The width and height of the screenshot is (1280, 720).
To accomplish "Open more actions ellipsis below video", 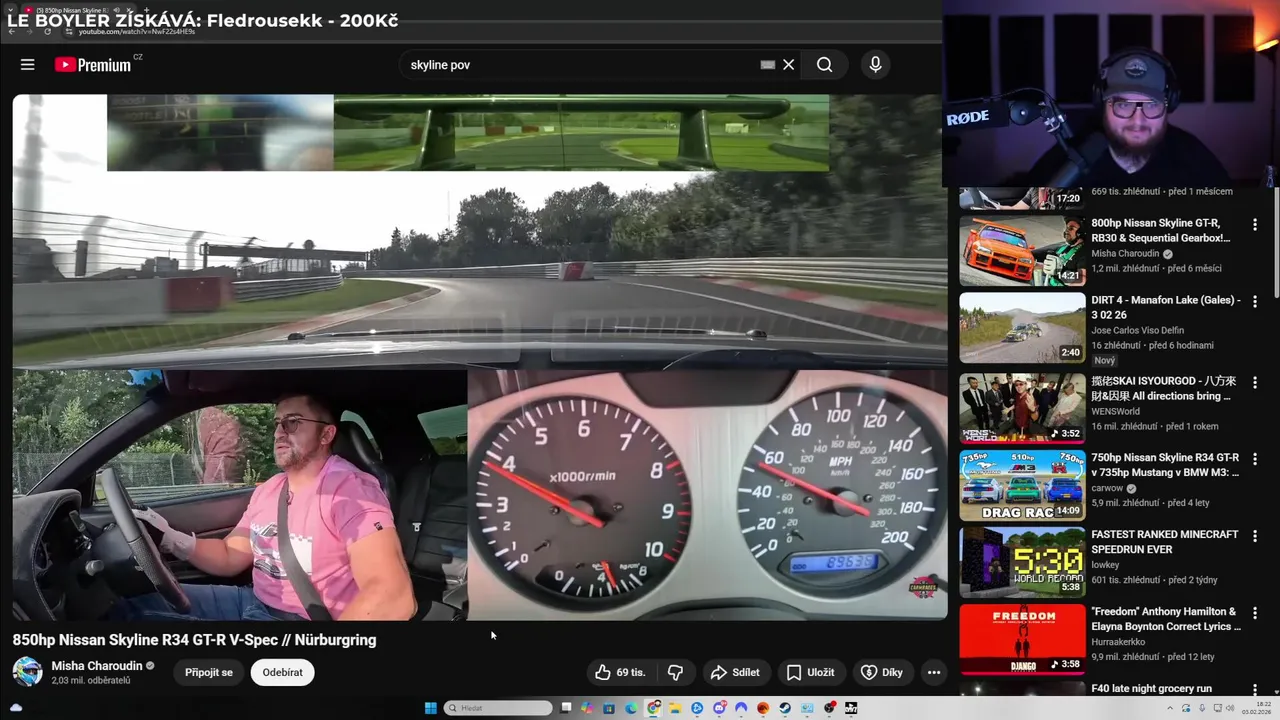I will [933, 672].
